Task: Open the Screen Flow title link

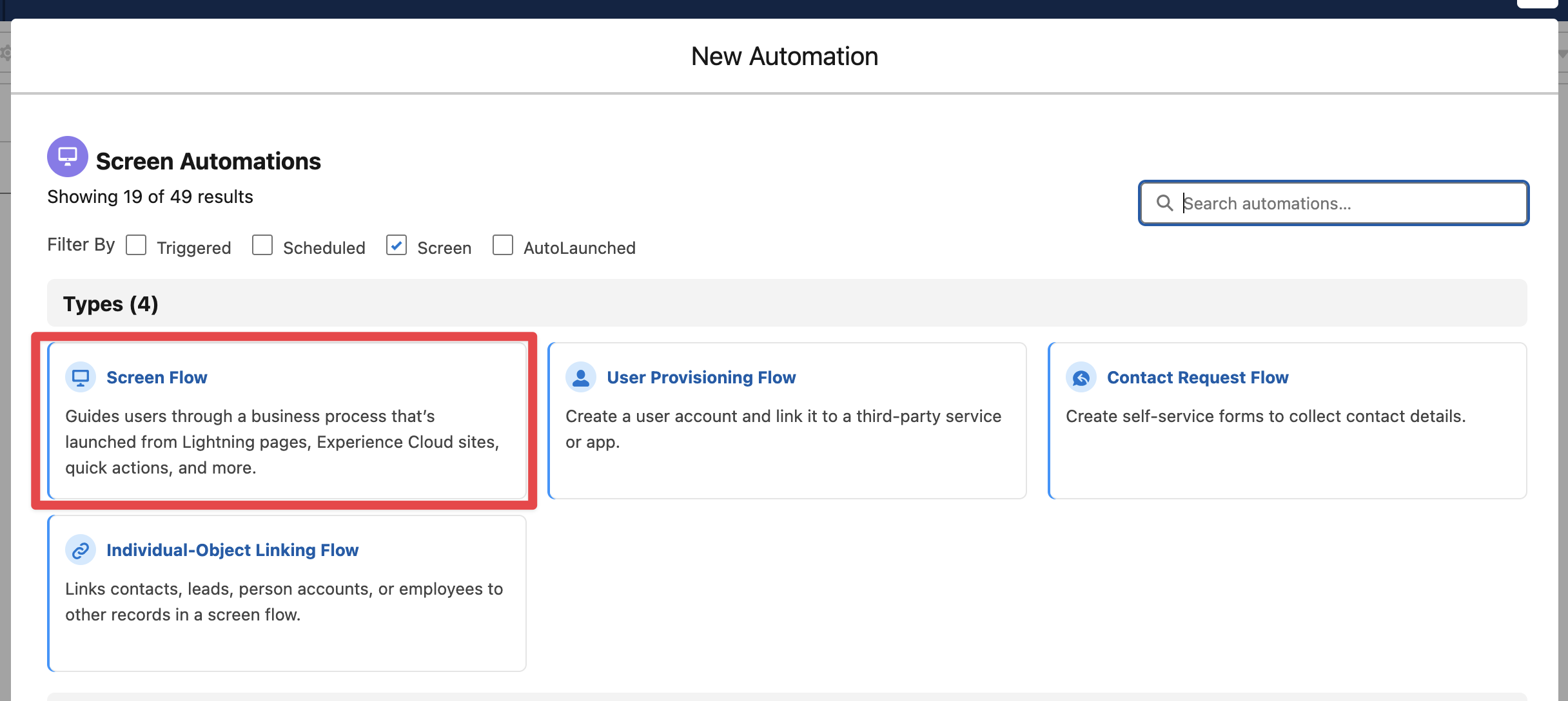Action: pyautogui.click(x=157, y=378)
